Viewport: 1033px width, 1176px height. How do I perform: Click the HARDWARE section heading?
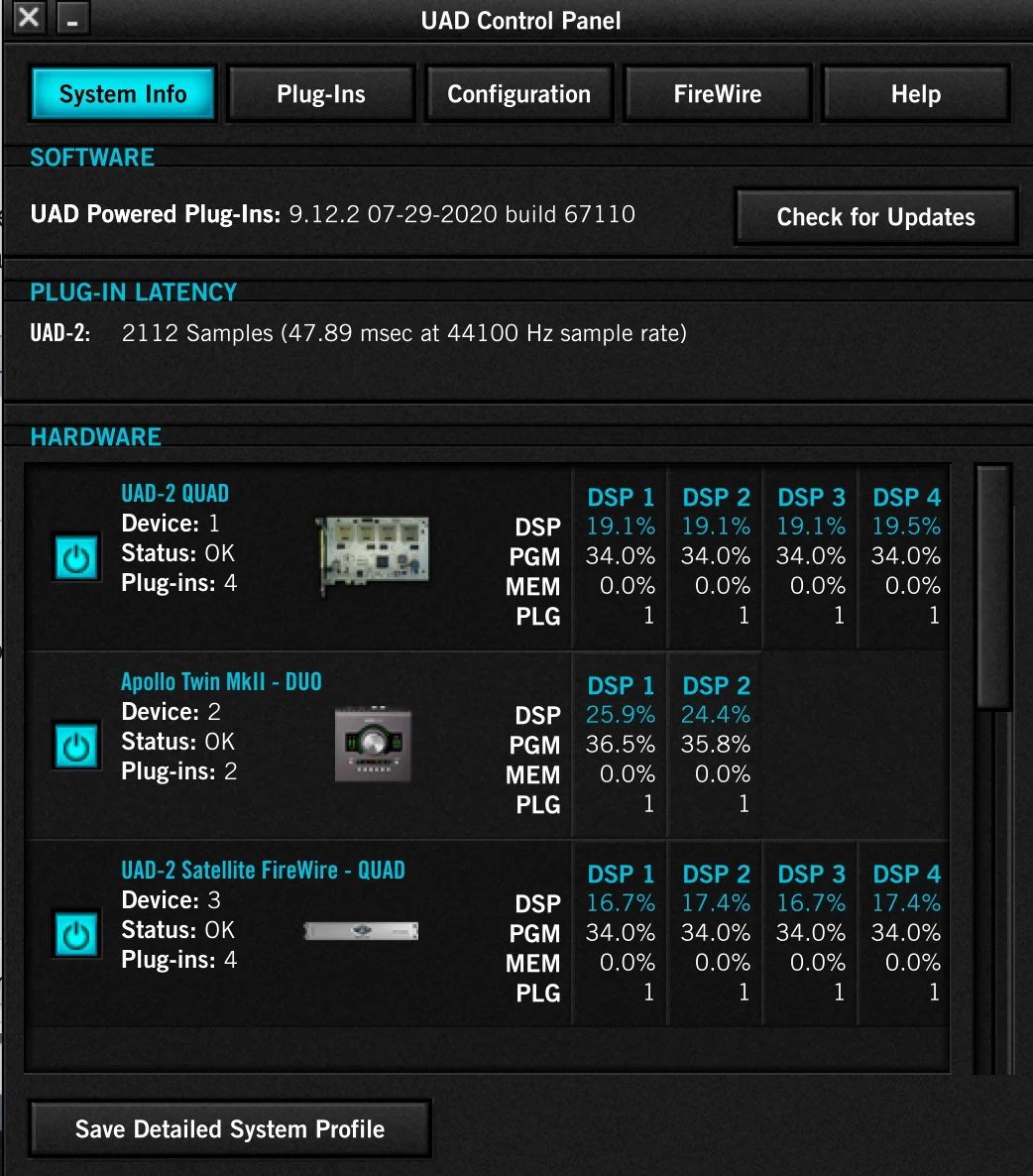tap(95, 436)
